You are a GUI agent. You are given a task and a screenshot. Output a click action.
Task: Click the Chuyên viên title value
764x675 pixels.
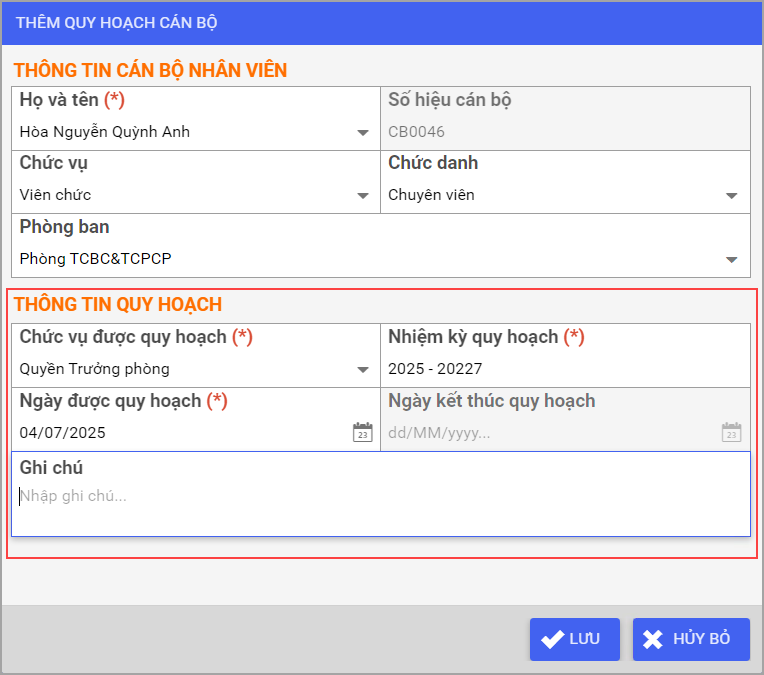point(432,195)
